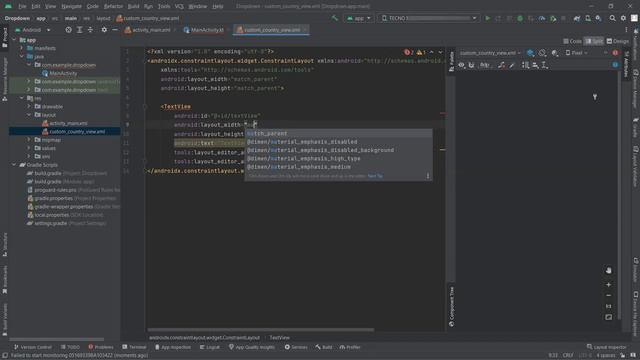The height and width of the screenshot is (360, 640).
Task: Select match_parent in autocomplete list
Action: pos(338,133)
